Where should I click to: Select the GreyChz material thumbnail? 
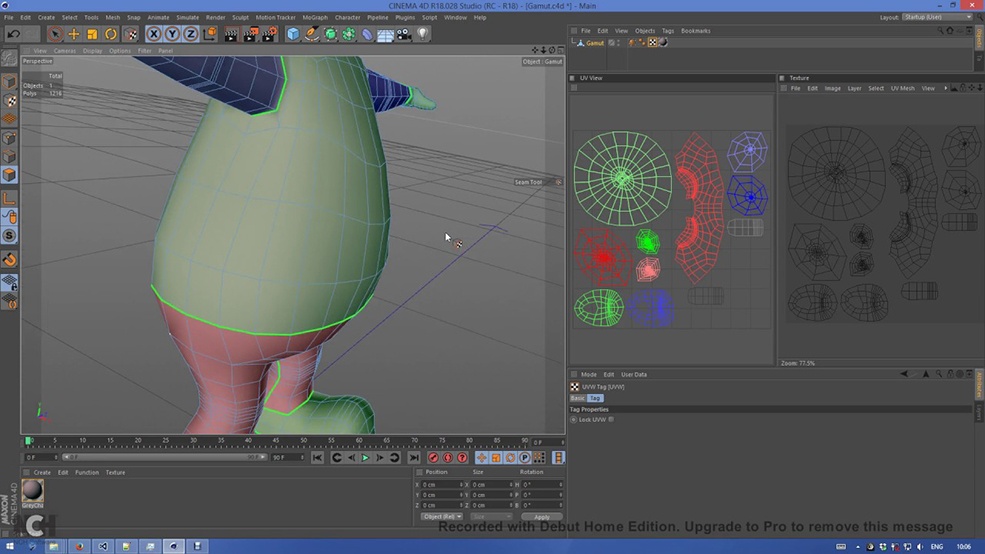click(33, 491)
